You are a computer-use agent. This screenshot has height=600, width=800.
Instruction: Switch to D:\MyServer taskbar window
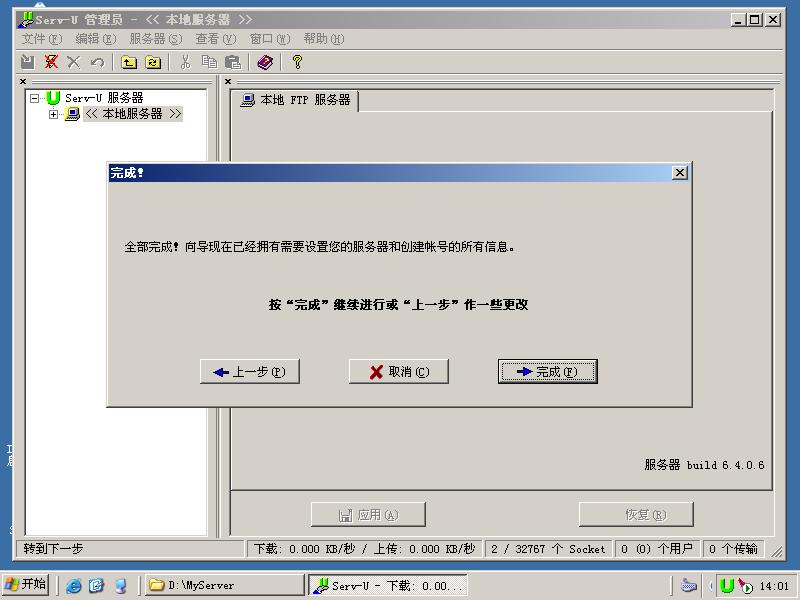tap(224, 585)
